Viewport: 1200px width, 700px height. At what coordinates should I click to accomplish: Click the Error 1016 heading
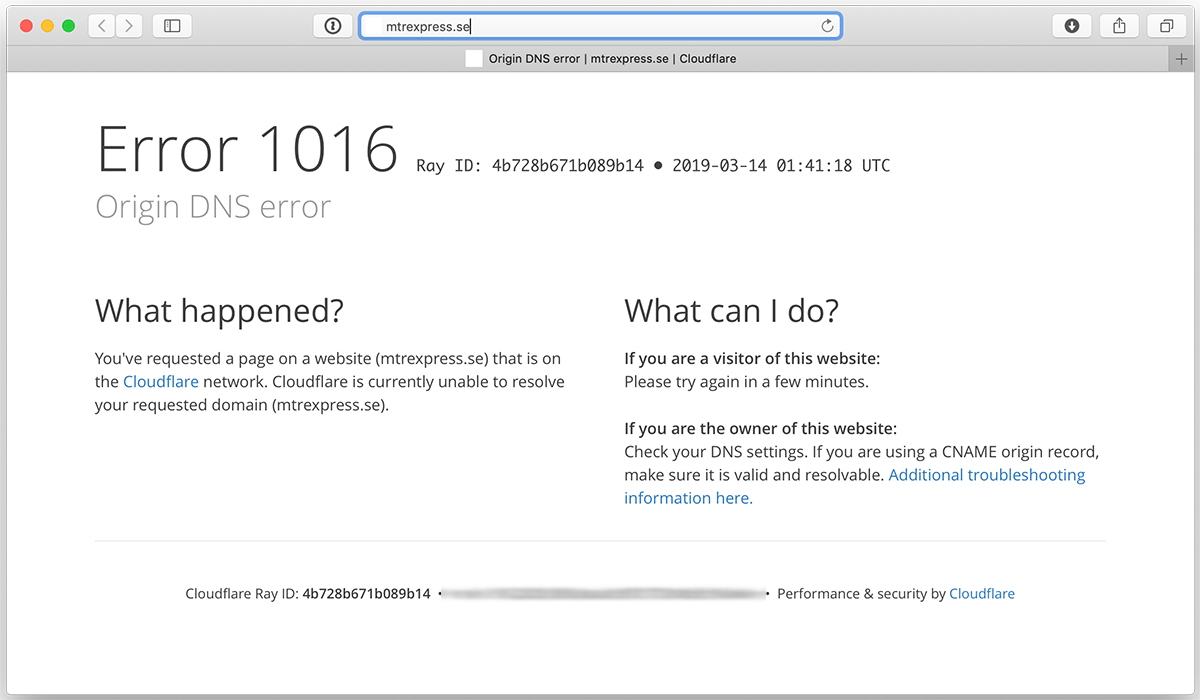(x=247, y=149)
